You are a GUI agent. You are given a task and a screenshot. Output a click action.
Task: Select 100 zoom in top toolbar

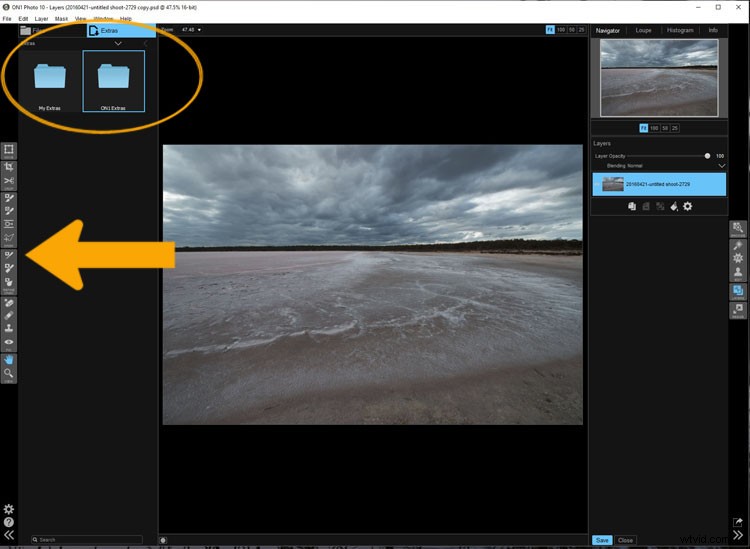(561, 30)
